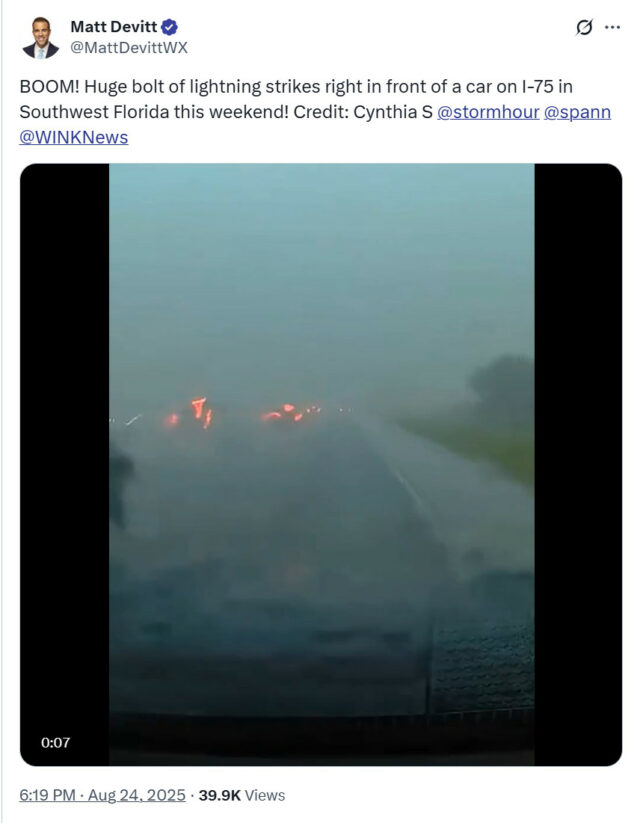Click the red tail lights in video
Image resolution: width=640 pixels, height=823 pixels.
[x=242, y=413]
